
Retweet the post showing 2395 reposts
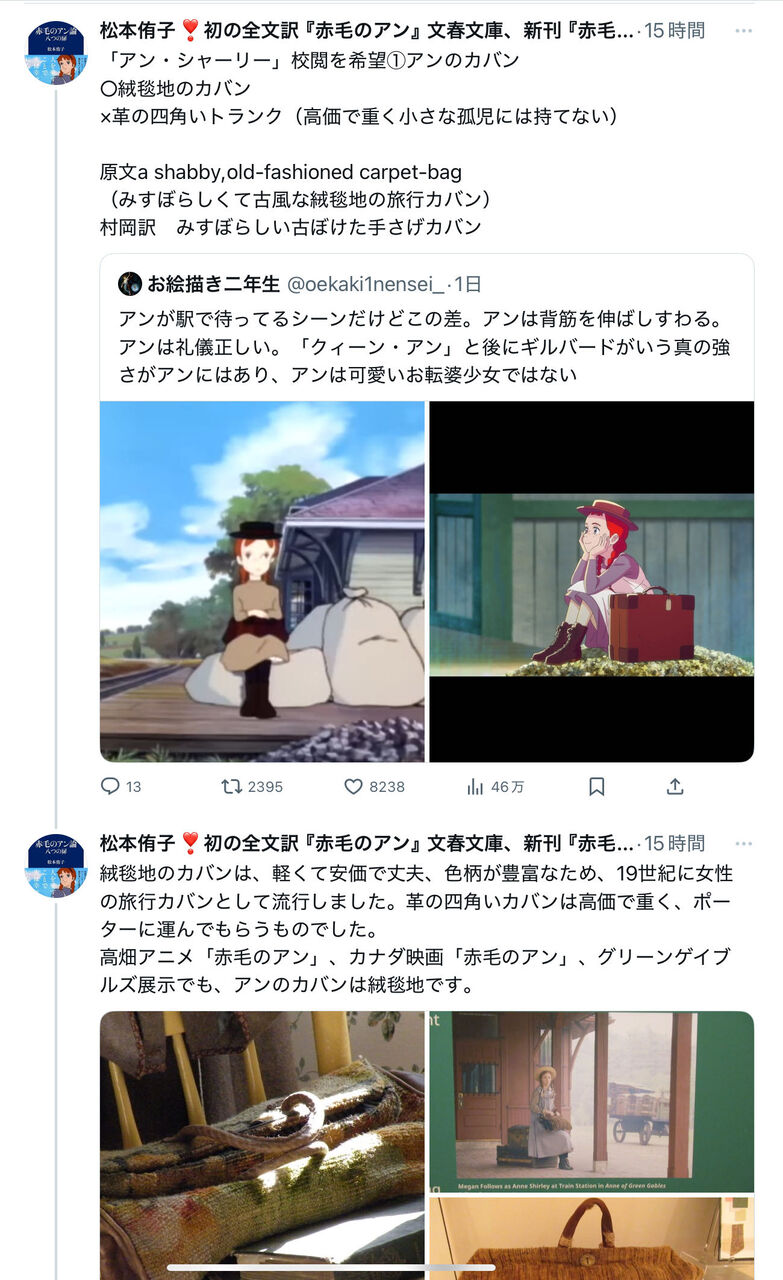[x=252, y=787]
